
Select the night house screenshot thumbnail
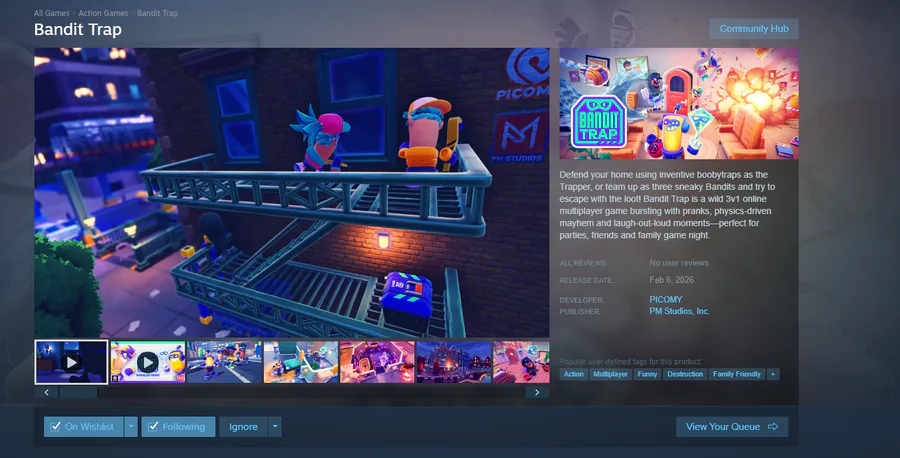[453, 362]
